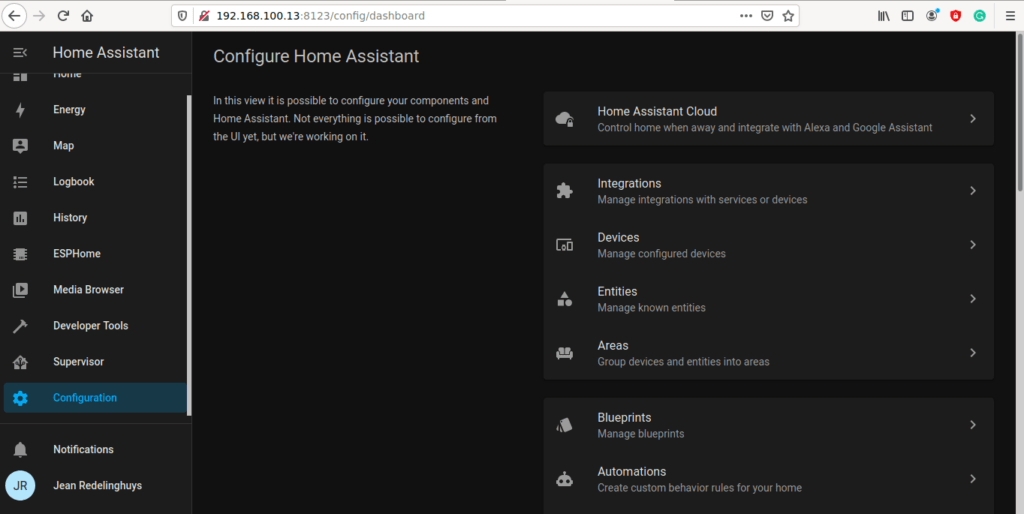Open Media Browser in the sidebar
Viewport: 1024px width, 514px height.
click(95, 289)
